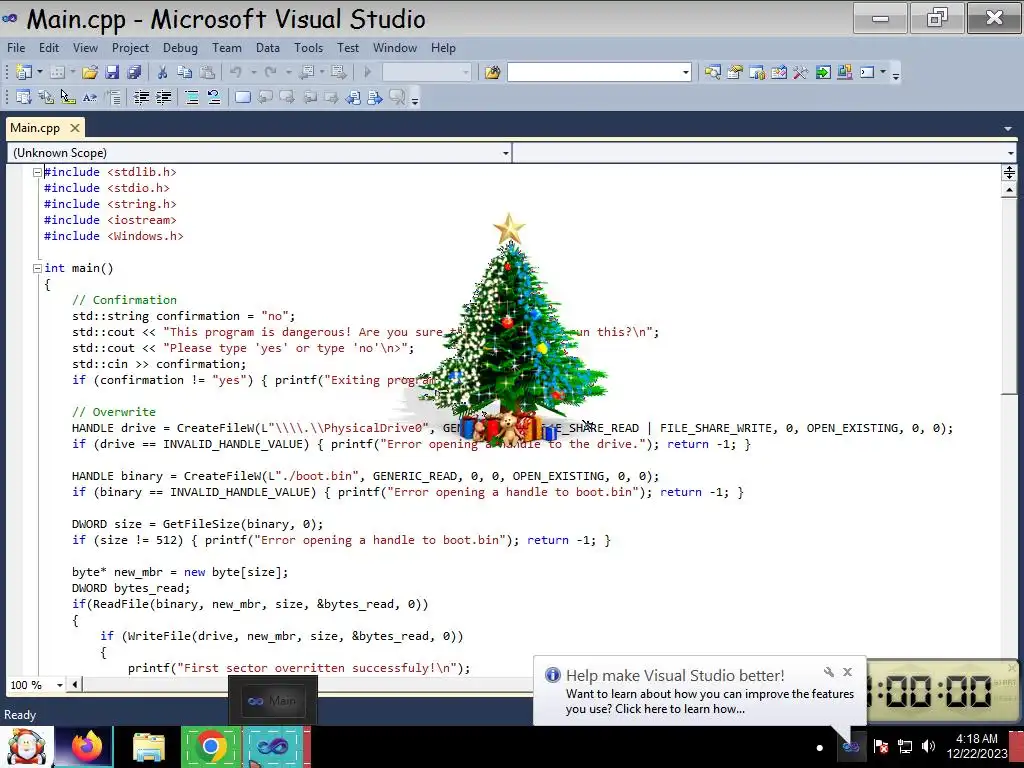Image resolution: width=1024 pixels, height=768 pixels.
Task: Comment out selected lines icon
Action: tap(192, 98)
